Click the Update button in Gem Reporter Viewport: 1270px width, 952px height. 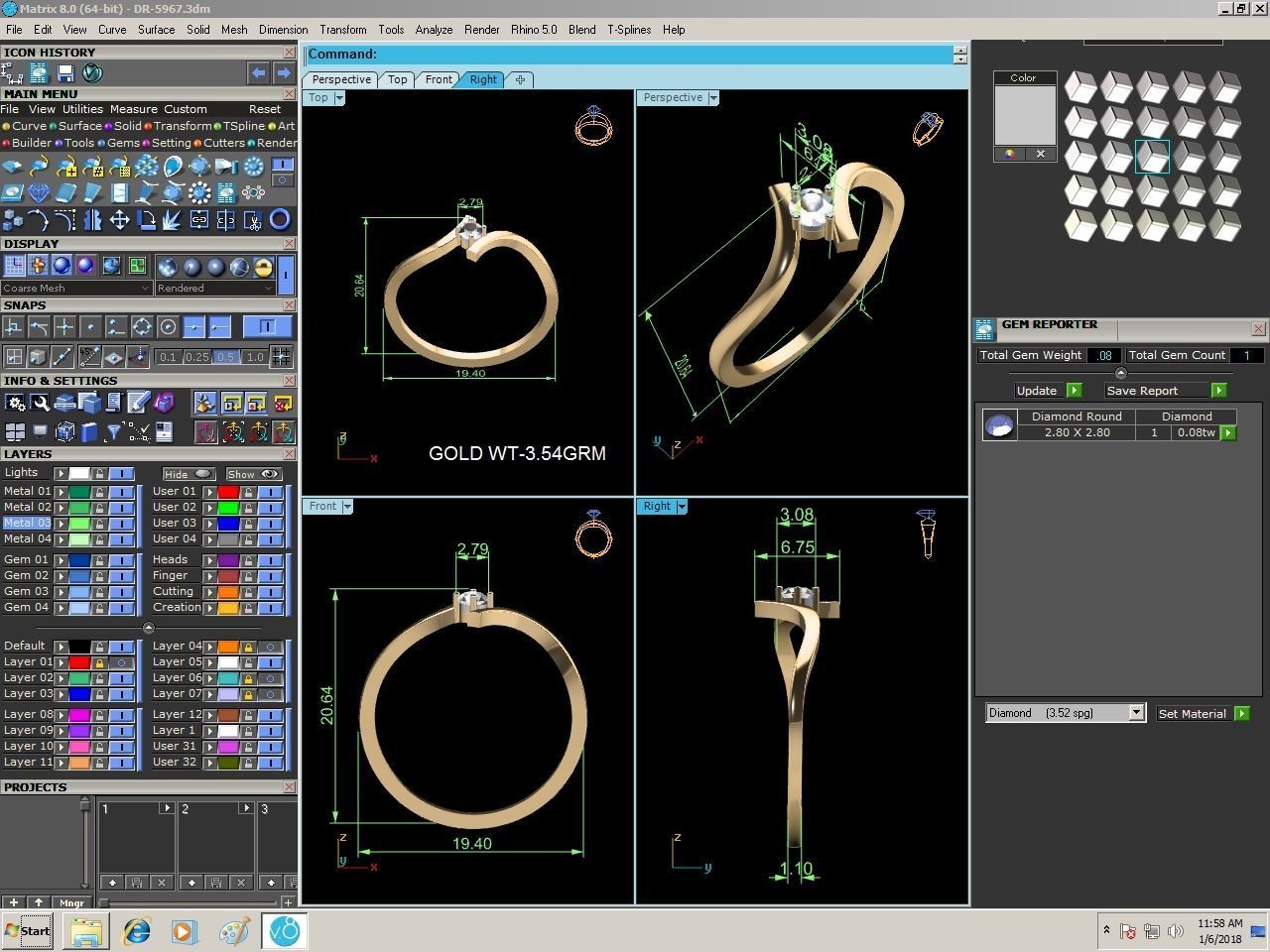1047,391
